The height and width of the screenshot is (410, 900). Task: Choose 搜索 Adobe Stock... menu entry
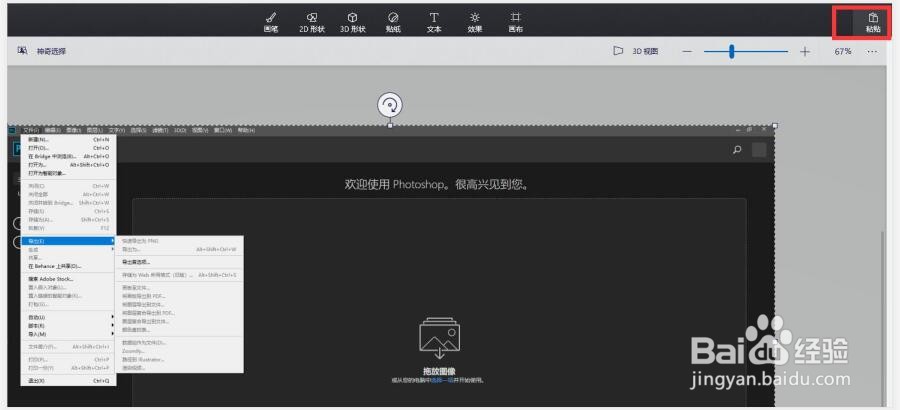(68, 279)
